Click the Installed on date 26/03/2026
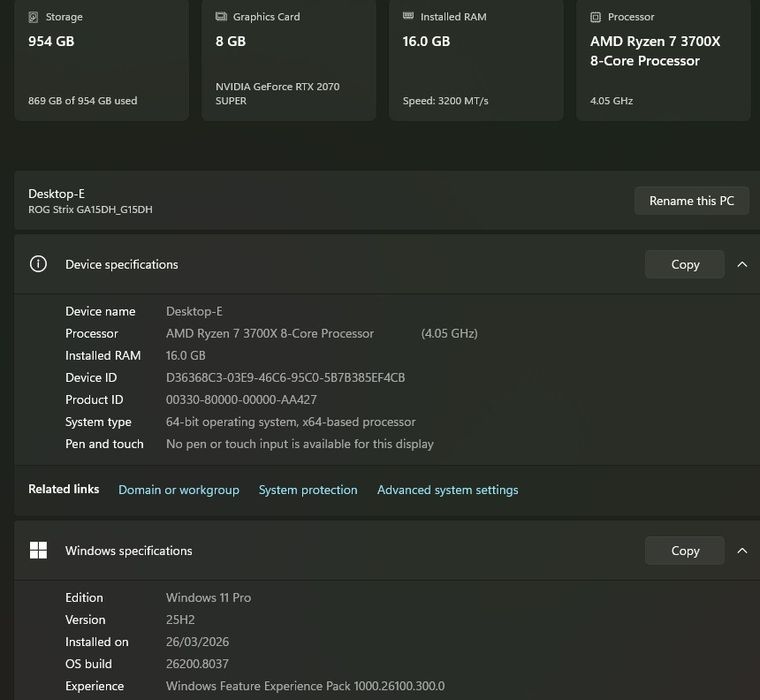The width and height of the screenshot is (760, 700). (x=197, y=642)
